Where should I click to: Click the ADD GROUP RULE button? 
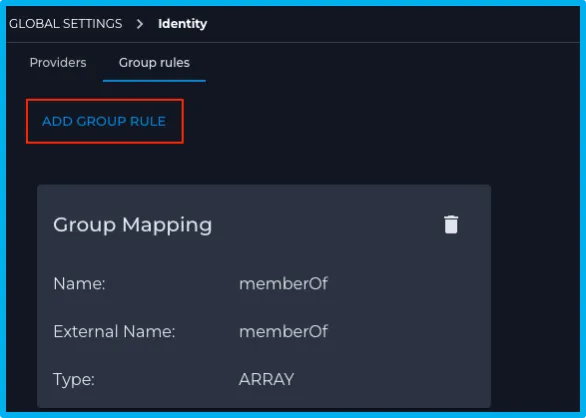tap(104, 121)
